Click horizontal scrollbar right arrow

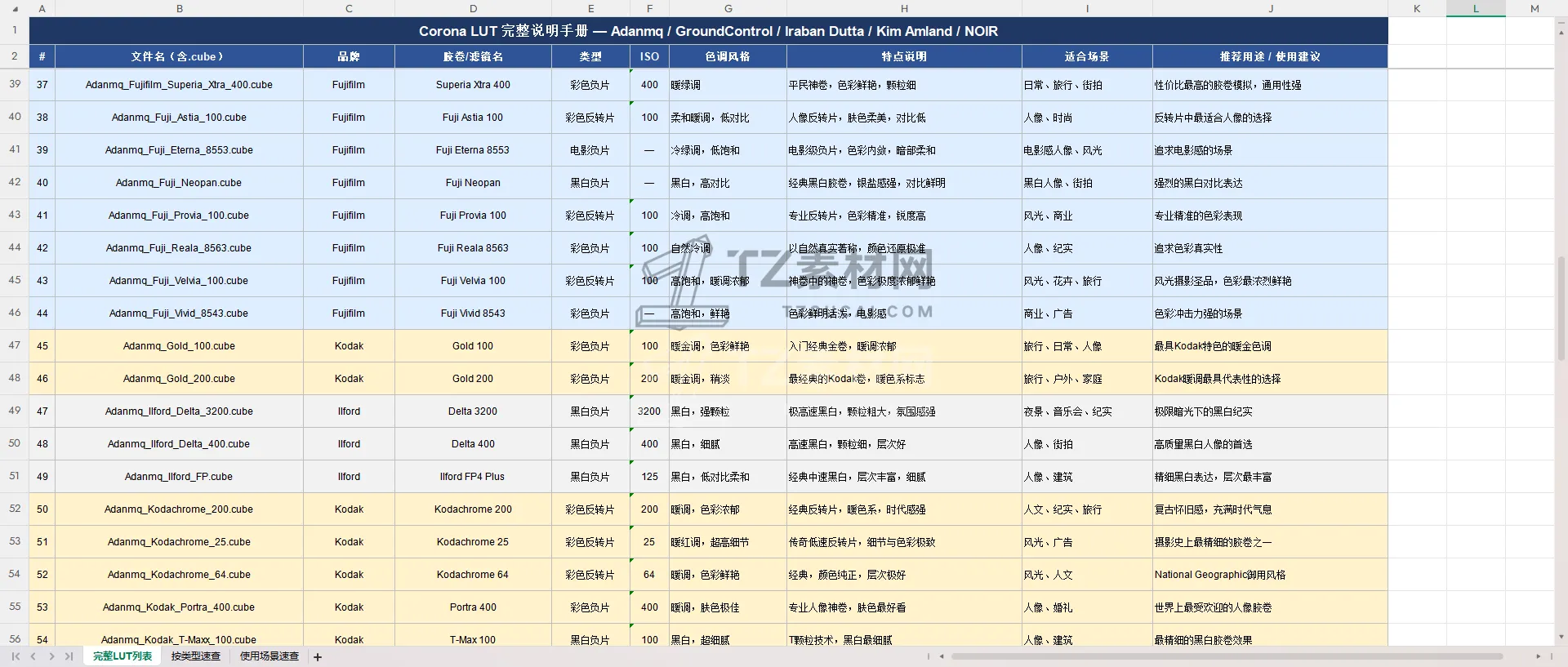pyautogui.click(x=1539, y=656)
